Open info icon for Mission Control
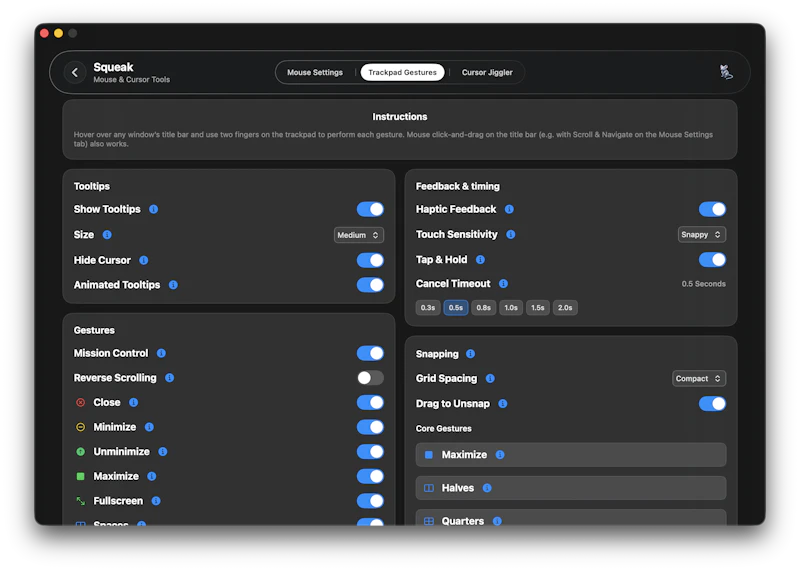This screenshot has width=800, height=571. [161, 353]
